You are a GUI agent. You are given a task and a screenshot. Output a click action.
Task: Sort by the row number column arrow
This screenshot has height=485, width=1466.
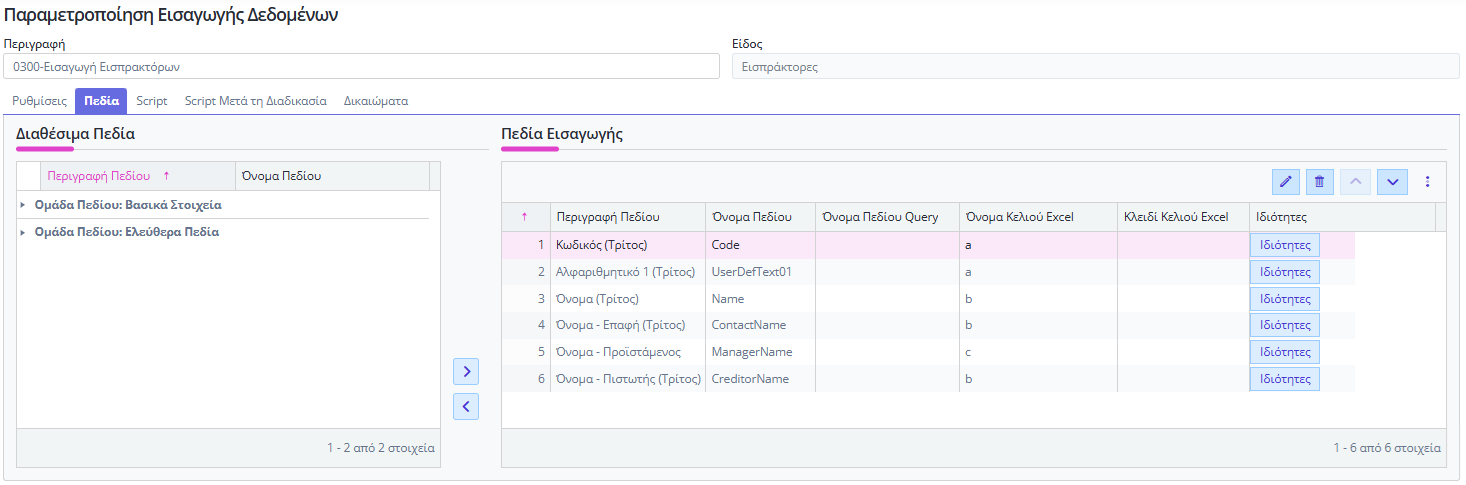[525, 217]
